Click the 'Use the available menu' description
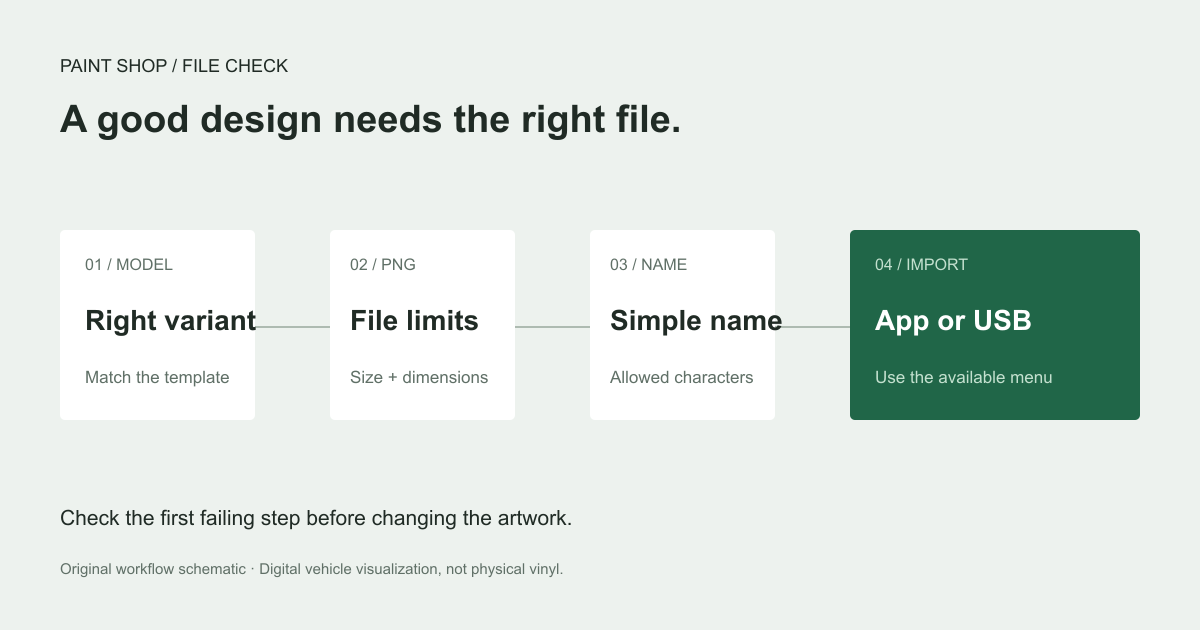 click(x=964, y=378)
